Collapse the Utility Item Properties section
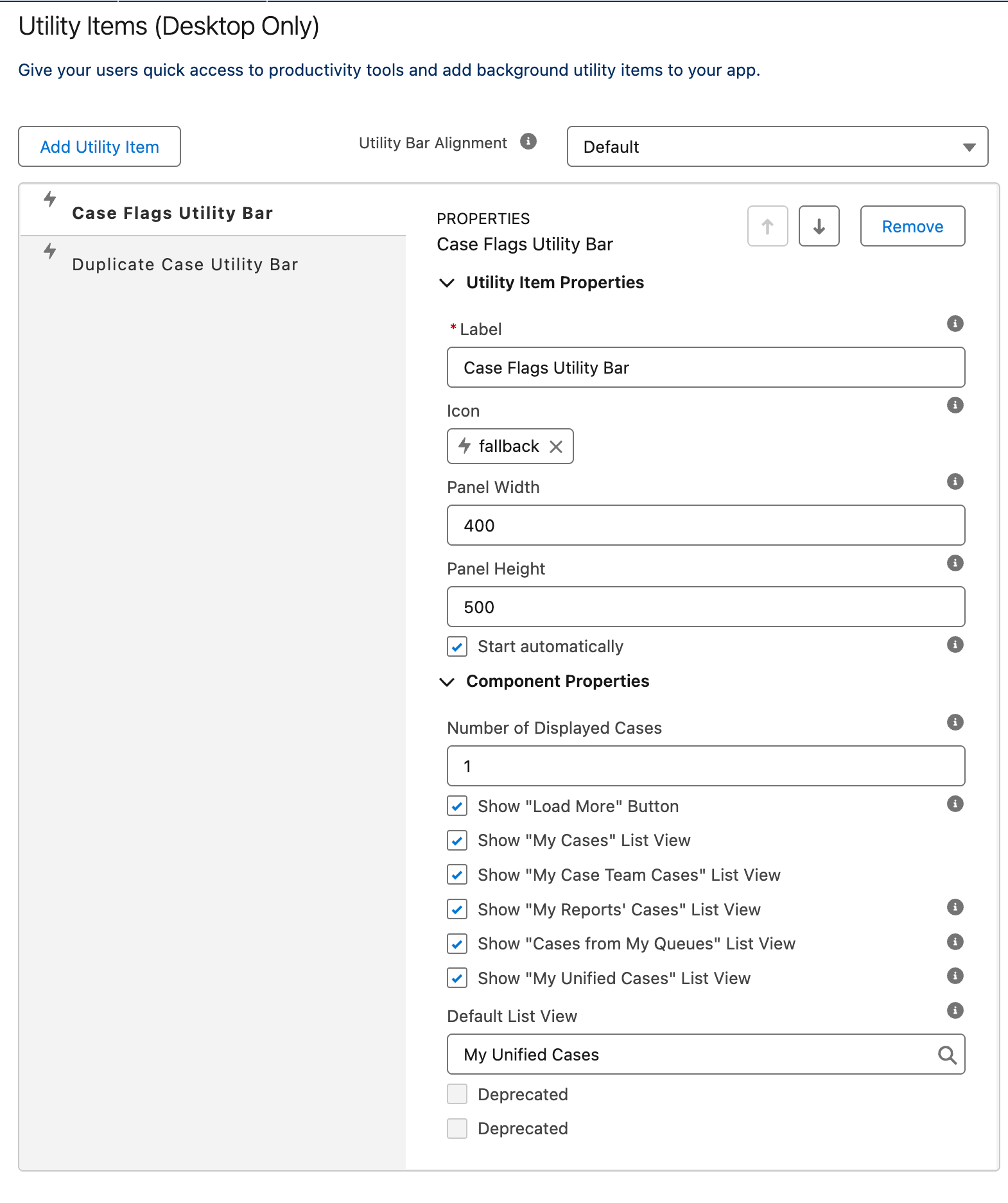 coord(447,282)
